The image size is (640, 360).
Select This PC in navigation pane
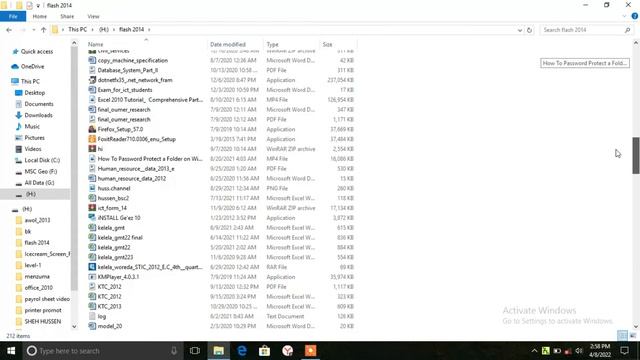30,81
